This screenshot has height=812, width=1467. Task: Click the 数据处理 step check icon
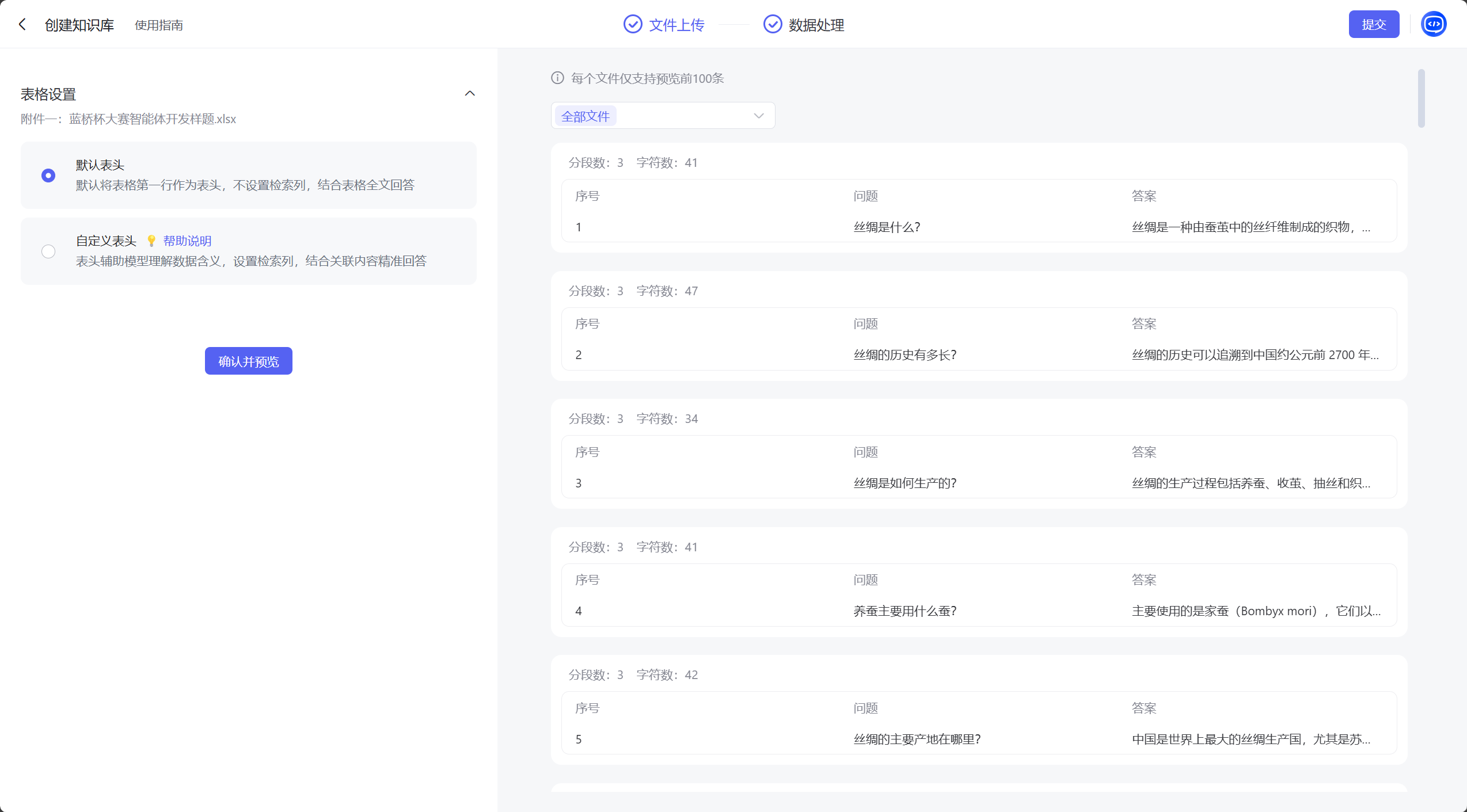pyautogui.click(x=772, y=24)
